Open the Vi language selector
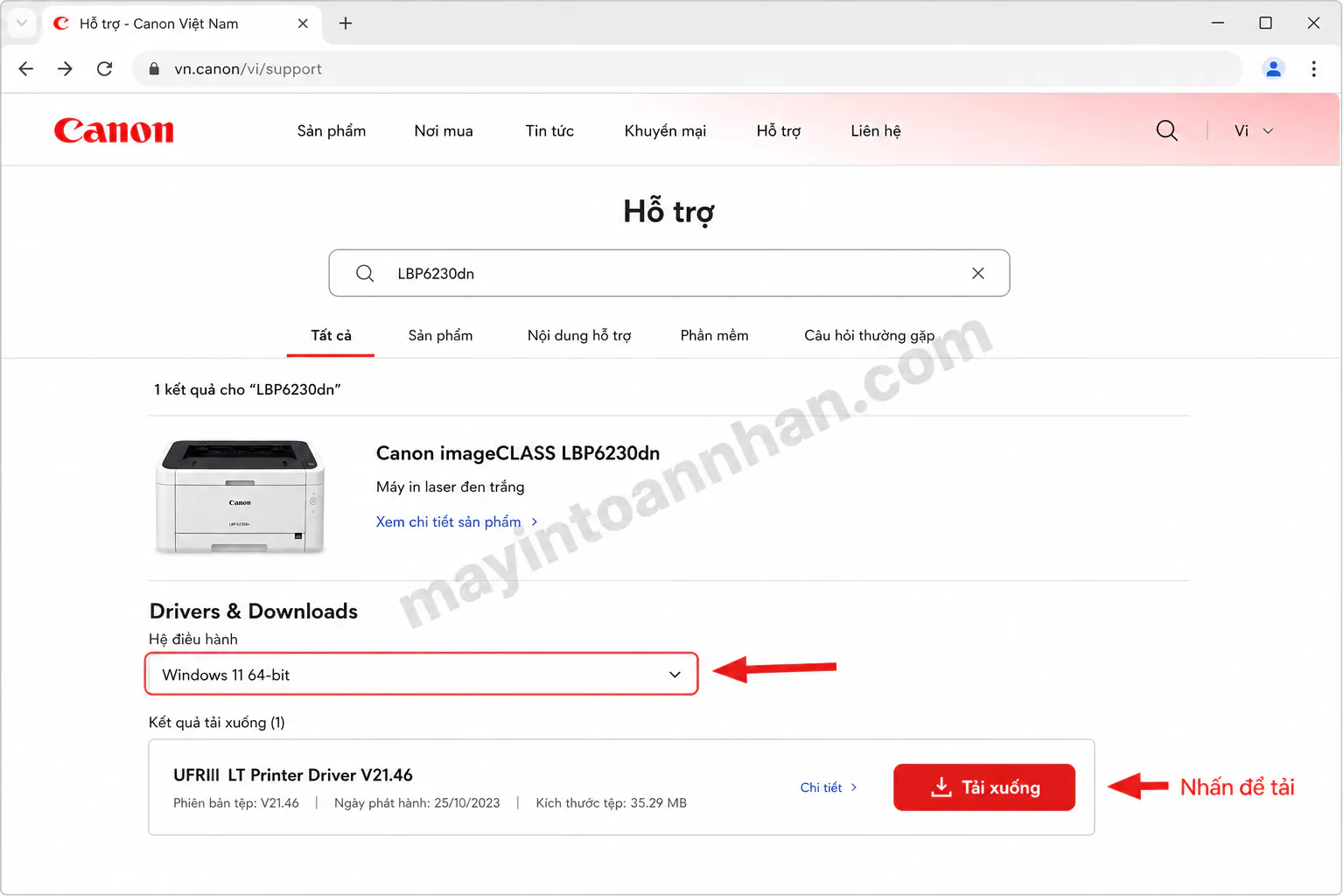Screen dimensions: 1344x896 click(1253, 130)
